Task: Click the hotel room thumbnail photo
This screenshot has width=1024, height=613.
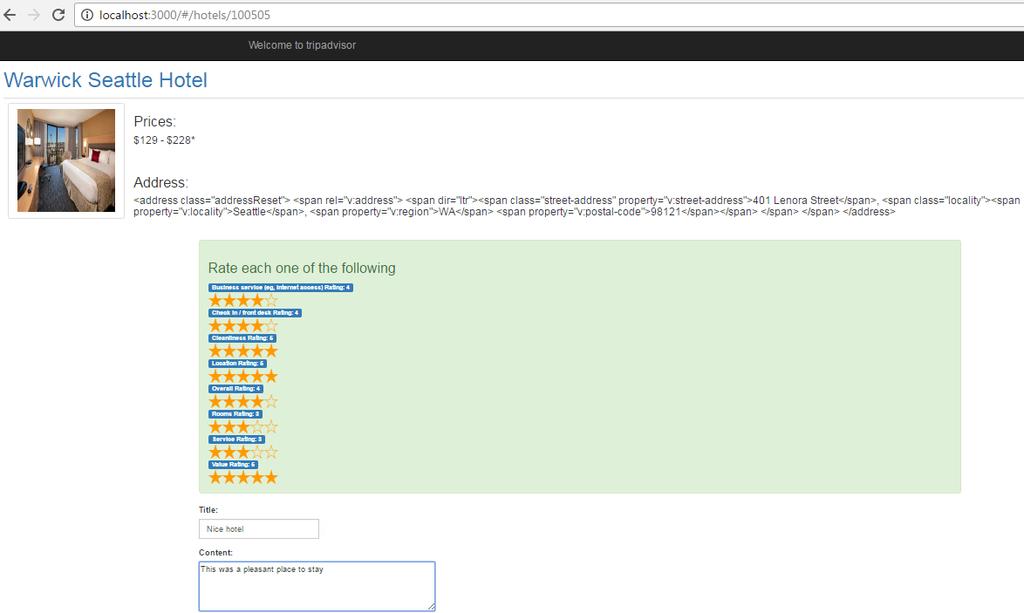Action: [x=66, y=160]
